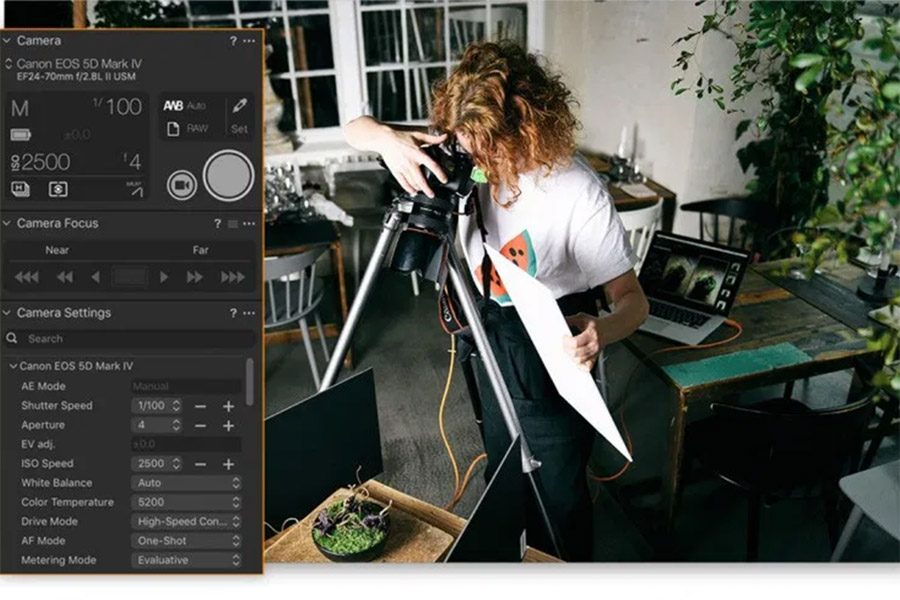Click the focus position slider between the arrows

(x=130, y=277)
